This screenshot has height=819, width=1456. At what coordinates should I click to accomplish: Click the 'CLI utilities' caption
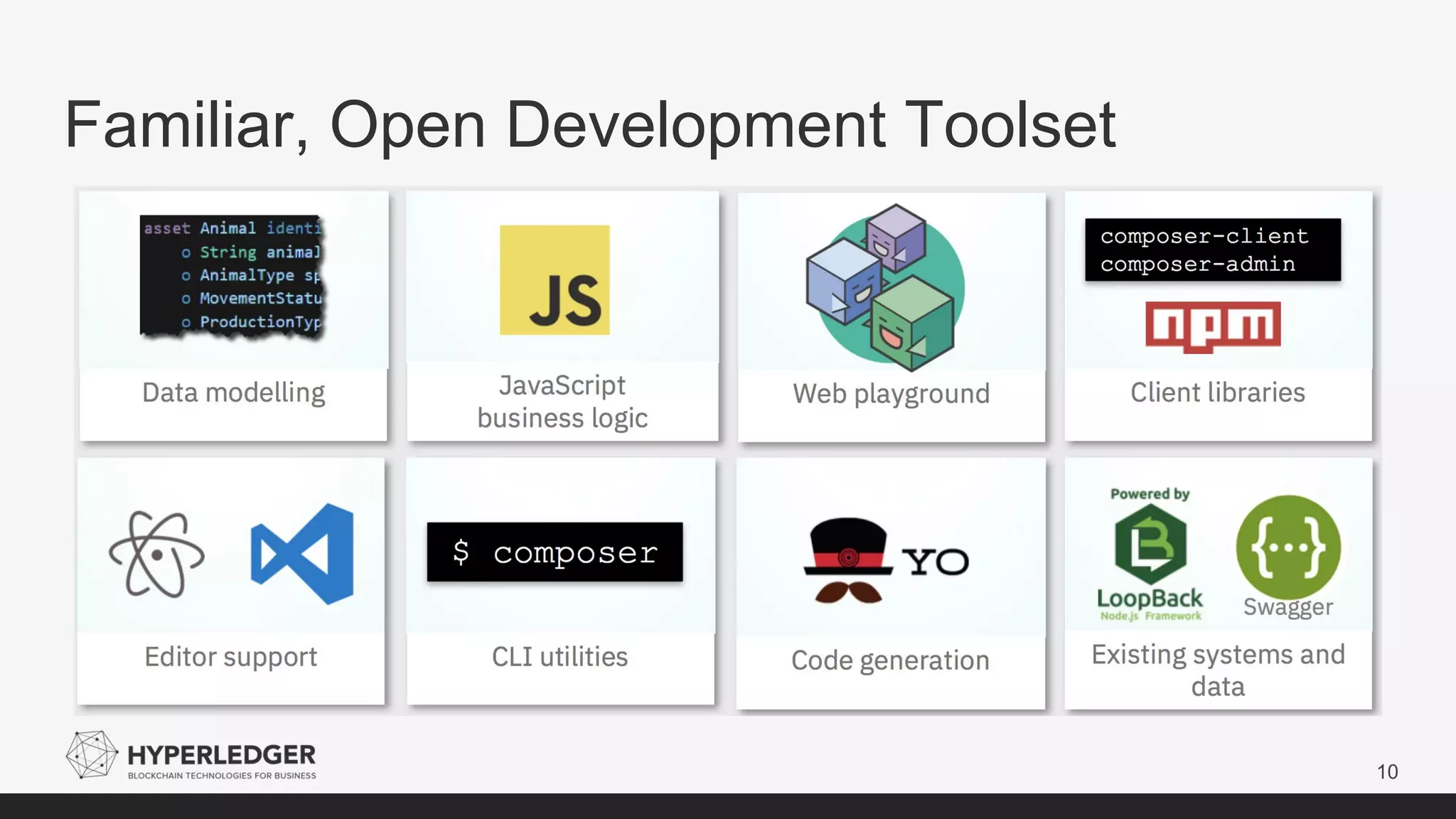click(560, 657)
